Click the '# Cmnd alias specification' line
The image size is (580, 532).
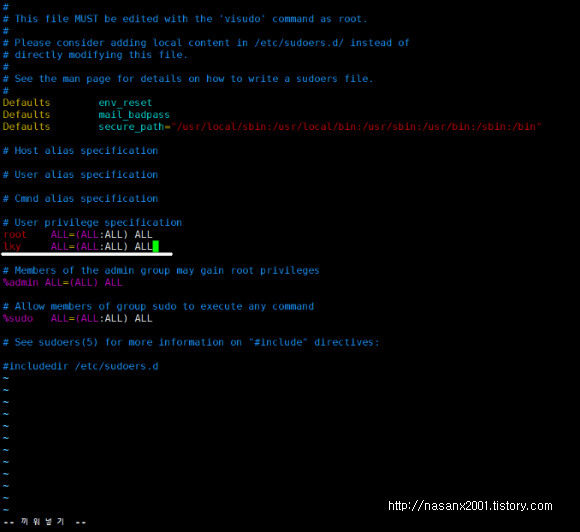[80, 199]
